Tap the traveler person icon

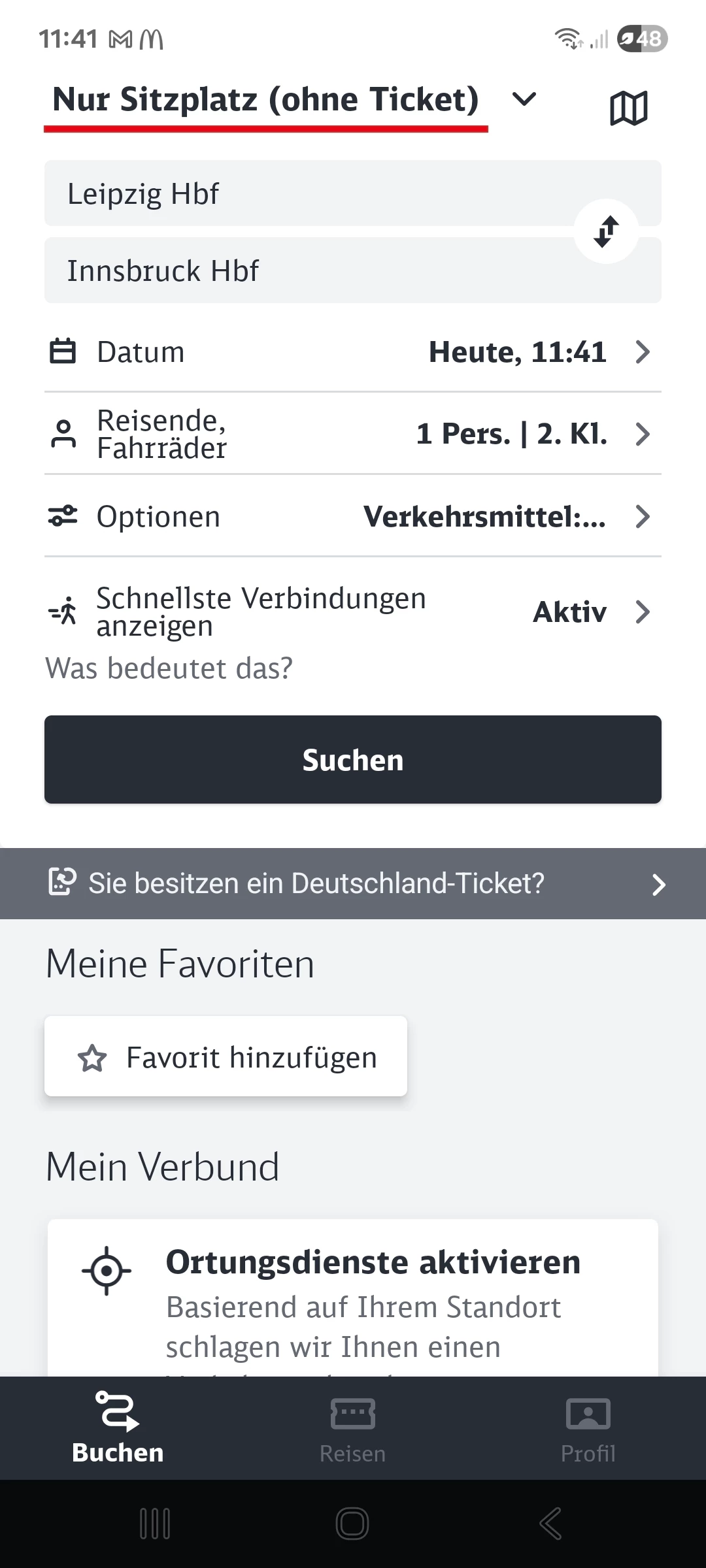point(63,434)
